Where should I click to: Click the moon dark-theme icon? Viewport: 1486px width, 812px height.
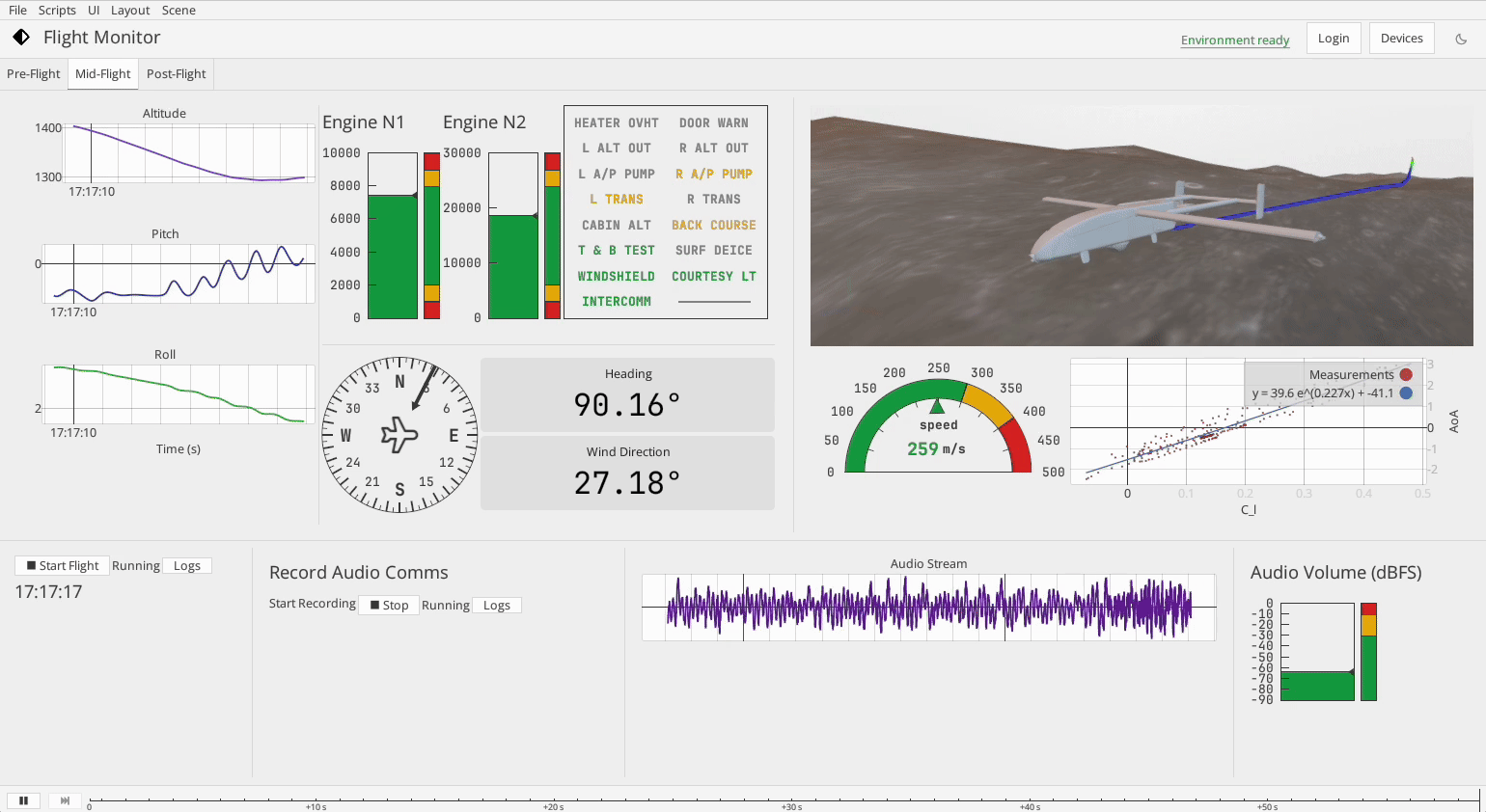pyautogui.click(x=1463, y=38)
